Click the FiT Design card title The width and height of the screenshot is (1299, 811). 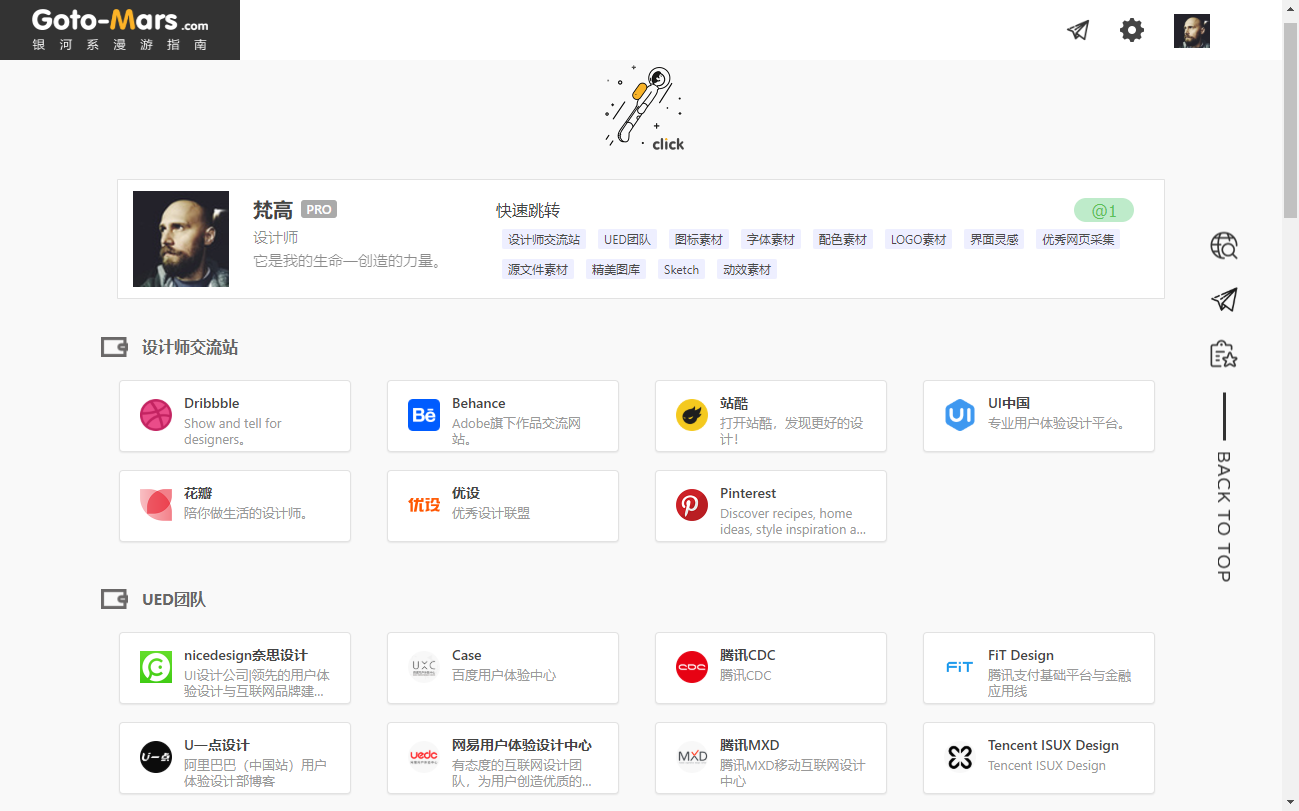point(1021,655)
